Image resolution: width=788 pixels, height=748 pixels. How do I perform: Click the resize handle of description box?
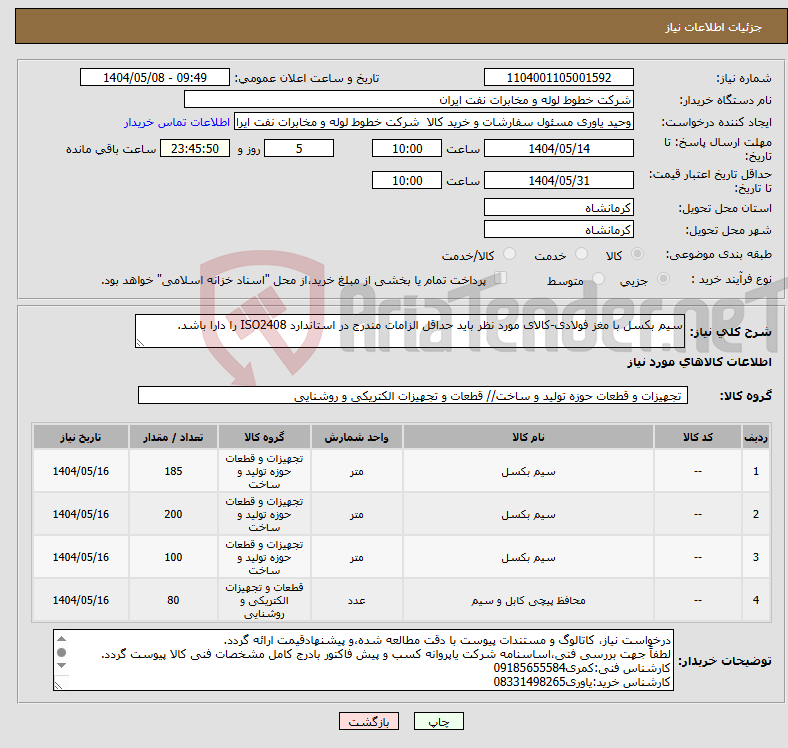140,343
